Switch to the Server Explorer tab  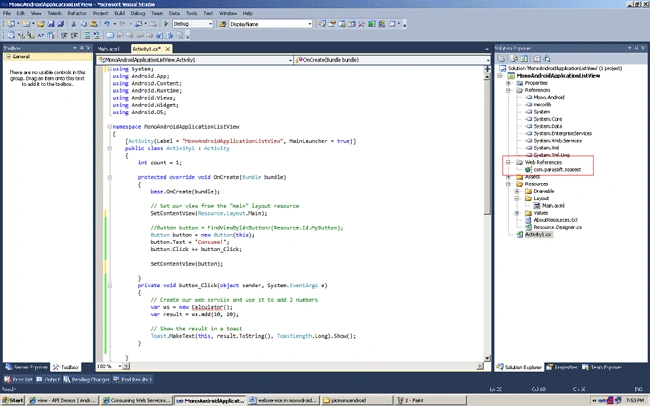click(27, 367)
